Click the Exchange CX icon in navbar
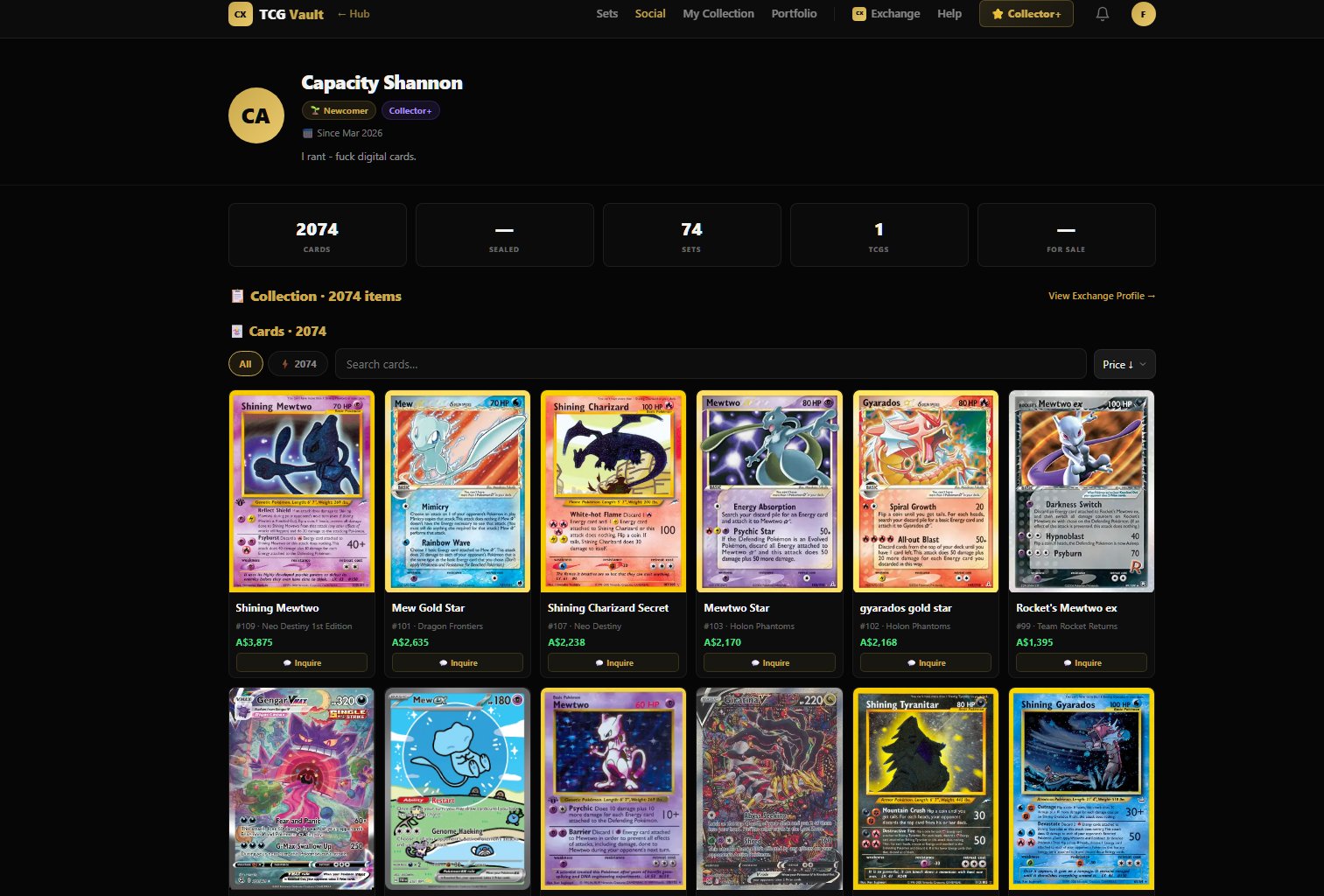 click(859, 14)
